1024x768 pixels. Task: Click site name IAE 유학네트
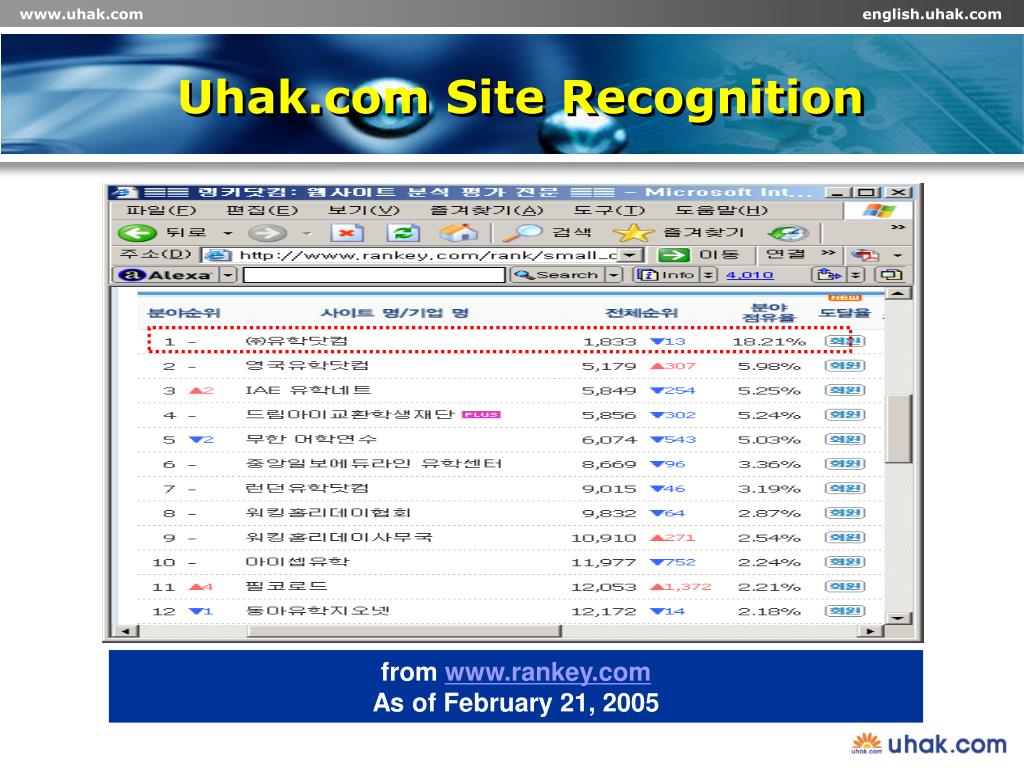(308, 390)
